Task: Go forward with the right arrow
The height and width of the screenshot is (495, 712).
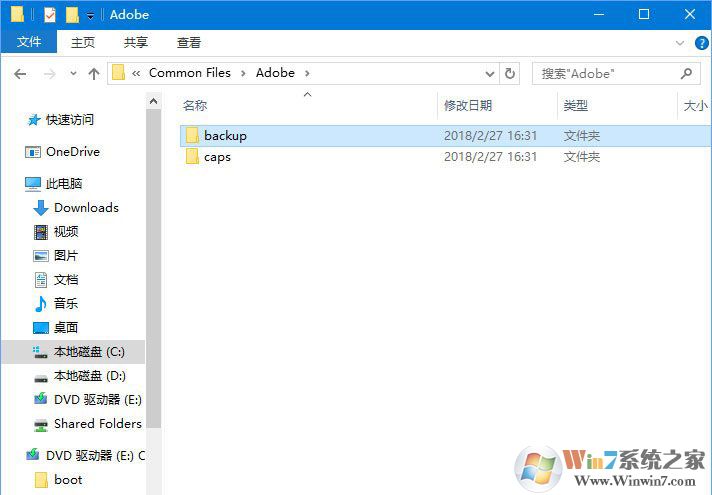Action: pyautogui.click(x=49, y=74)
